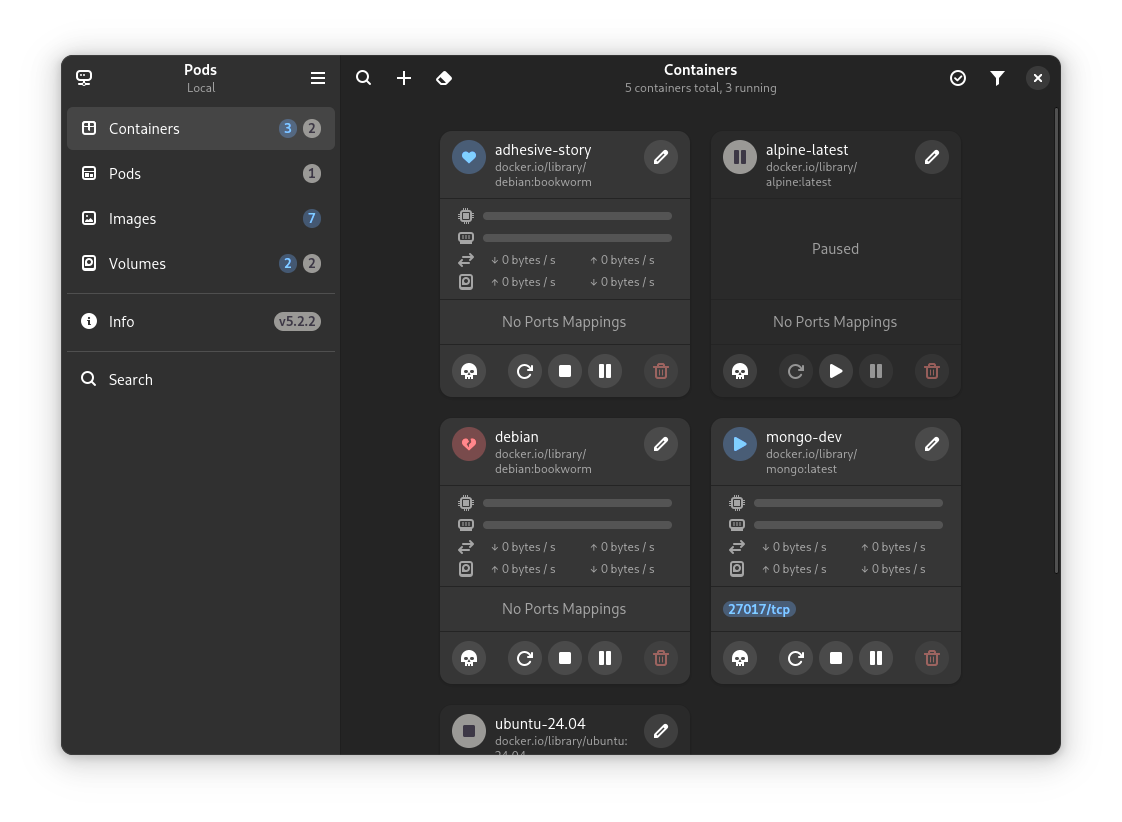The image size is (1122, 822).
Task: Open the connections icon in sidebar header
Action: click(x=84, y=78)
